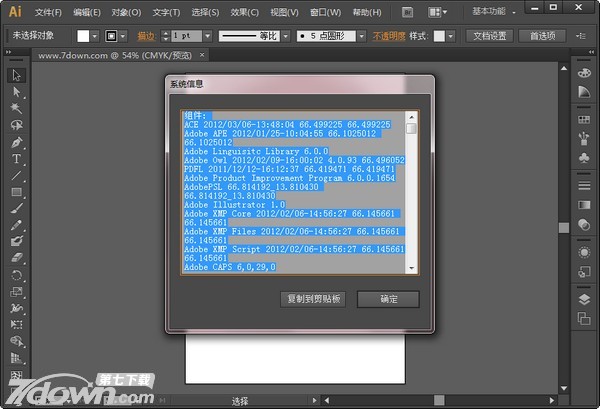The height and width of the screenshot is (409, 600).
Task: Open the Stroke panel lines icon
Action: point(584,186)
